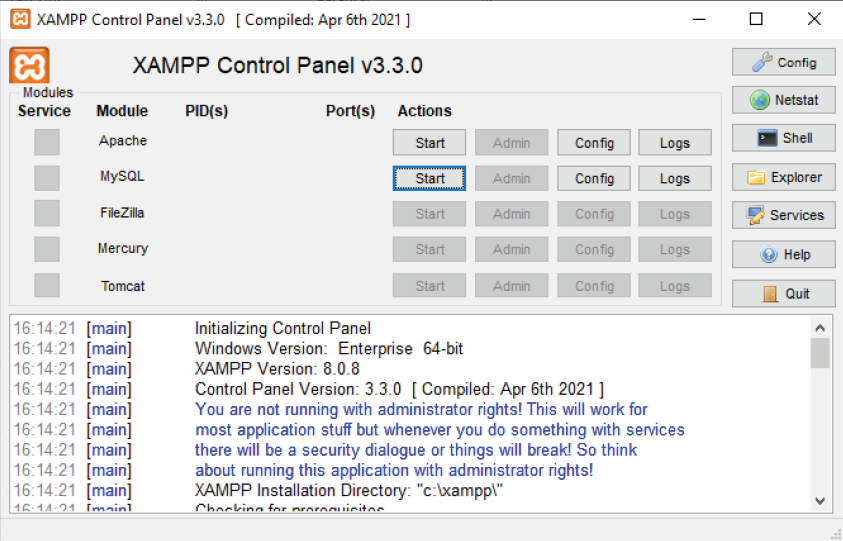
Task: View the Apache Logs list
Action: tap(675, 142)
